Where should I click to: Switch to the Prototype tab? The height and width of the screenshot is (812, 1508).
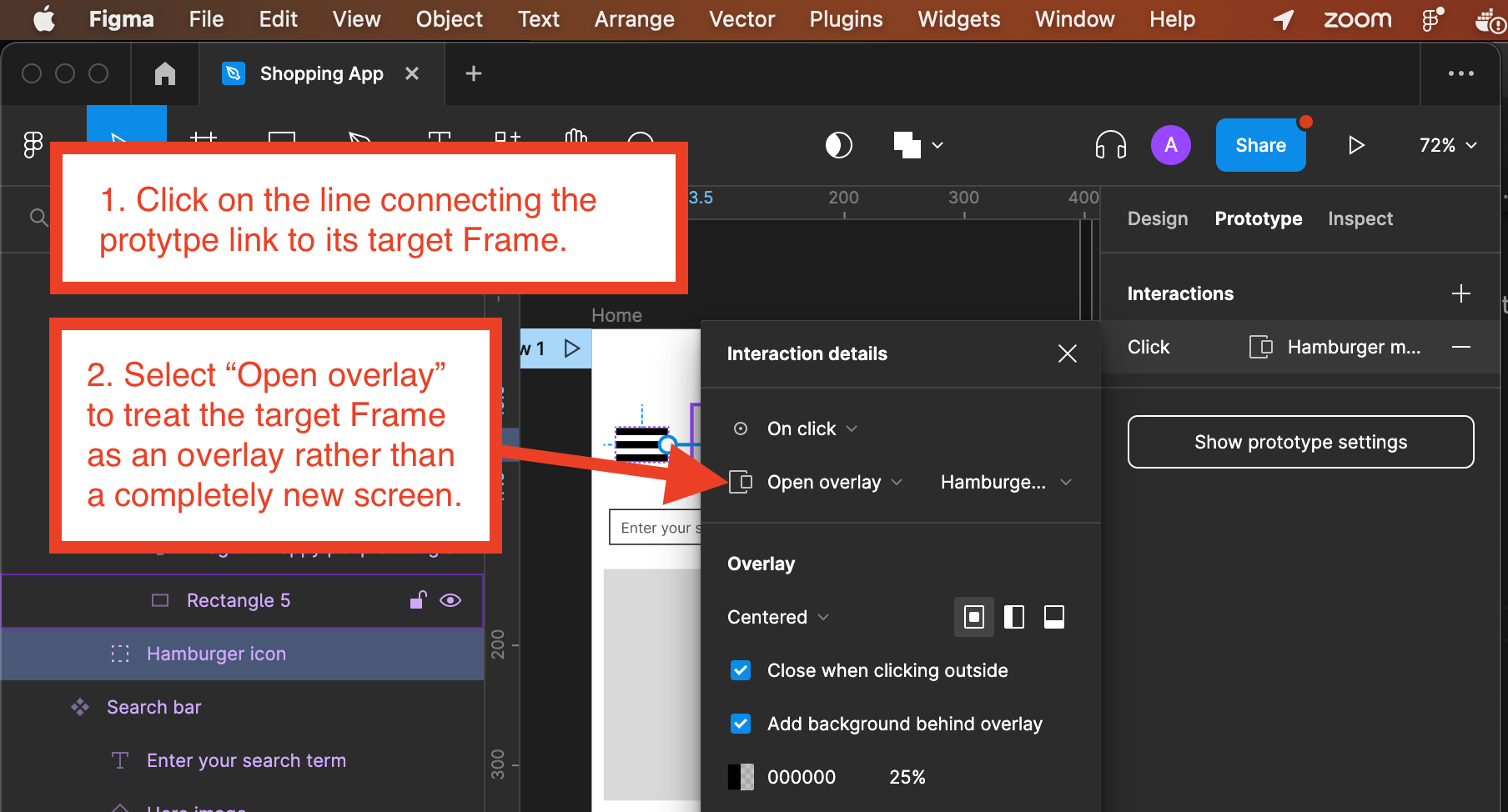tap(1258, 218)
